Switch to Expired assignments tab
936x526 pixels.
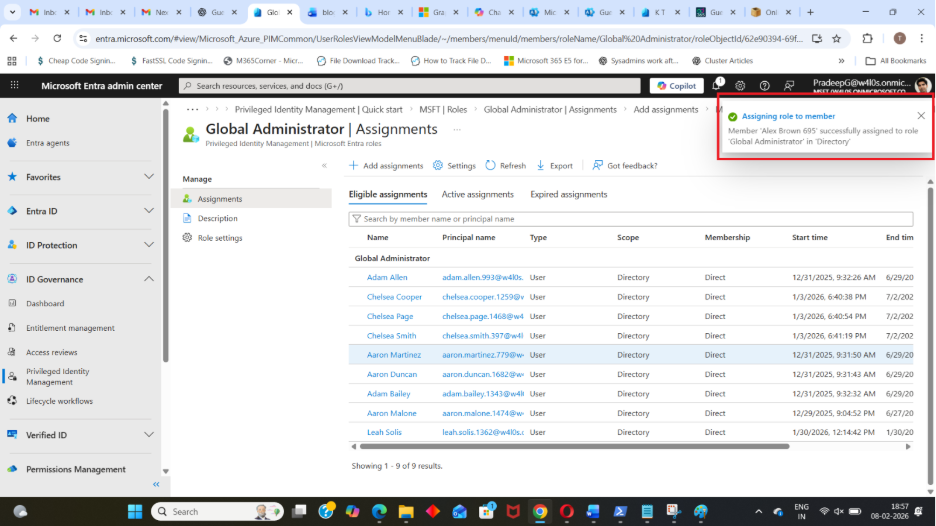click(x=568, y=194)
